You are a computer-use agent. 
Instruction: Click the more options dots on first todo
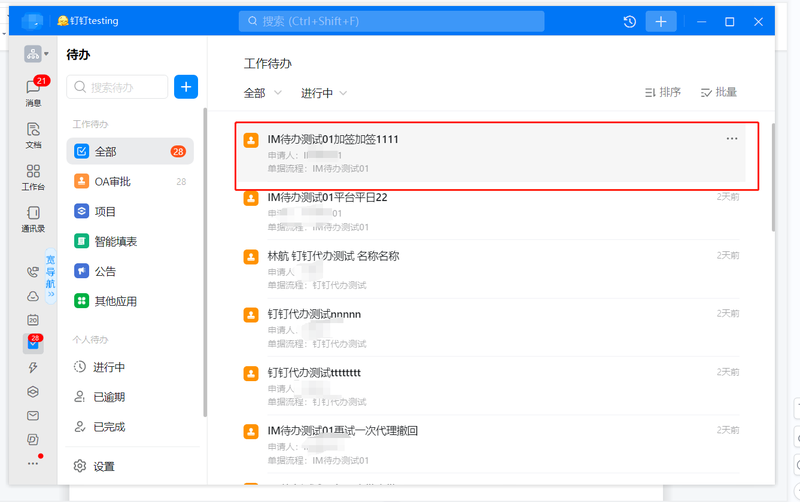click(732, 139)
